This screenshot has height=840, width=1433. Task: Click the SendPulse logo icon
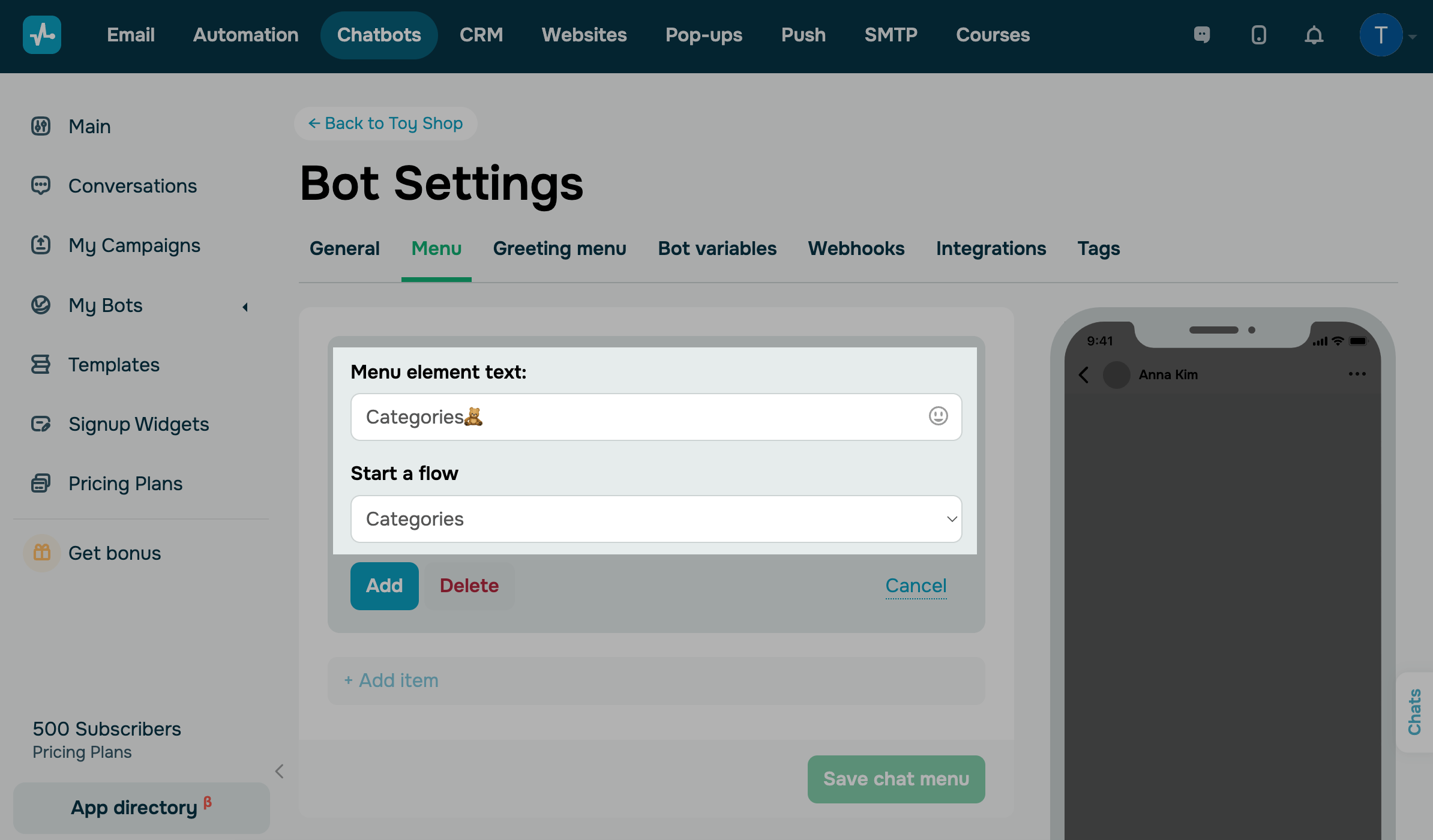coord(41,35)
